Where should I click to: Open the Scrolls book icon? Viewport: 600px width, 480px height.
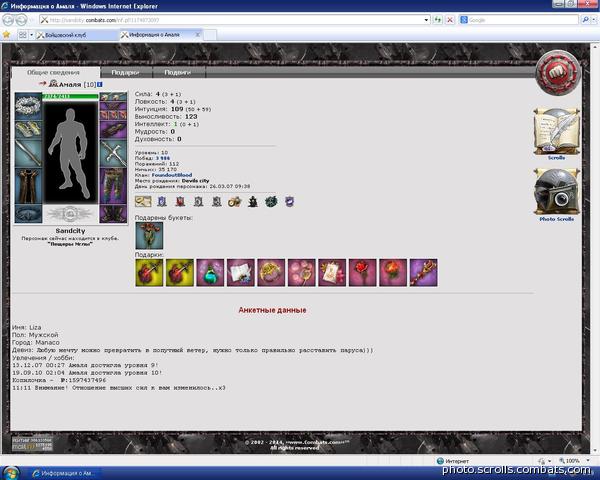[x=557, y=131]
